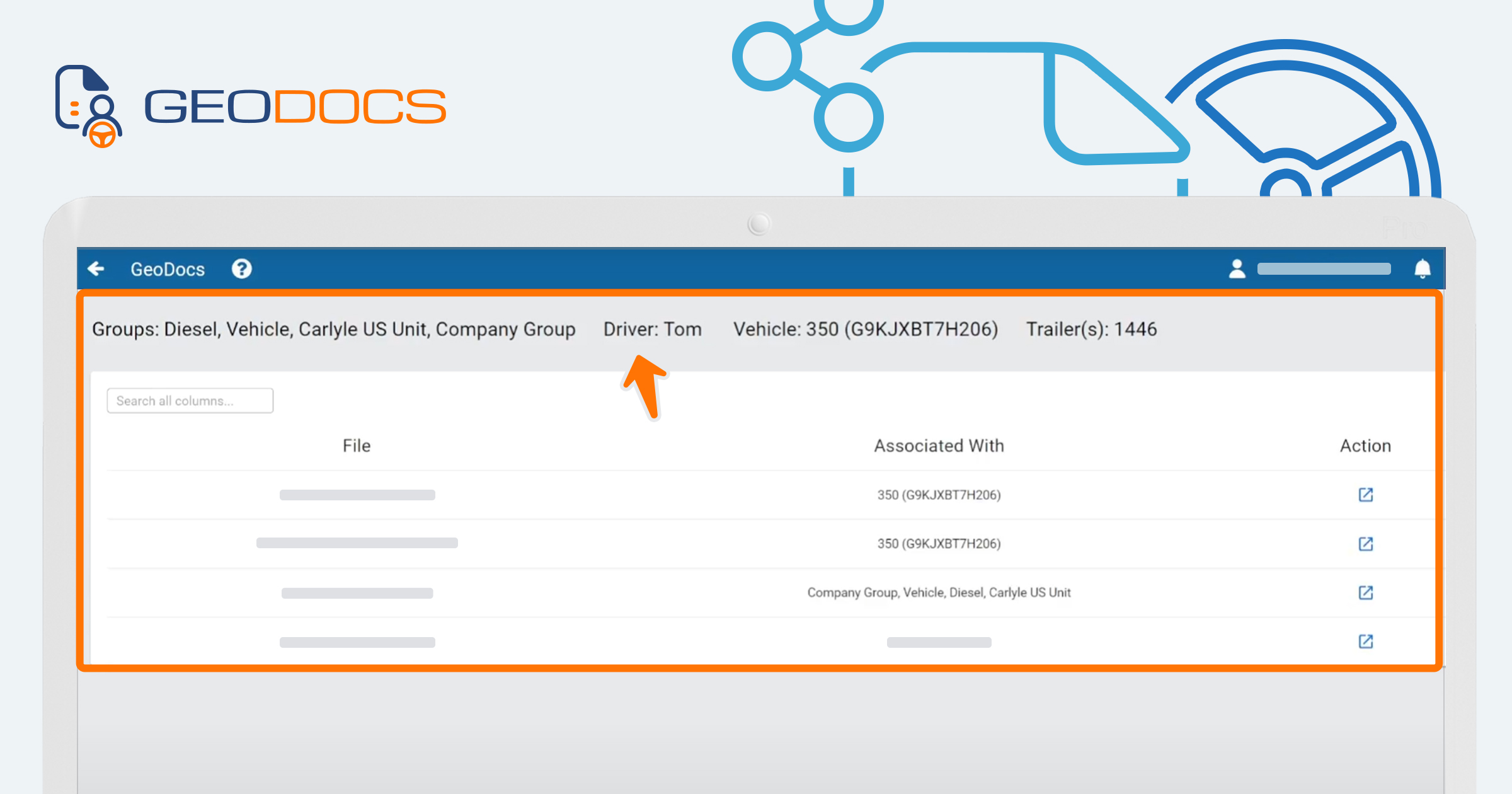The image size is (1512, 794).
Task: Click the Driver: Tom label
Action: 653,329
